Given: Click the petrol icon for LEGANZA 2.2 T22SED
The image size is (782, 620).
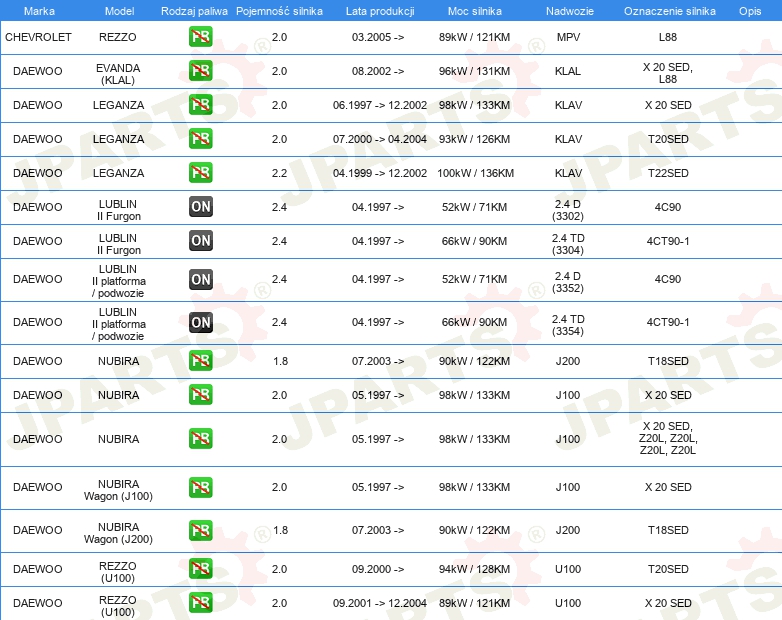Looking at the screenshot, I should point(200,172).
